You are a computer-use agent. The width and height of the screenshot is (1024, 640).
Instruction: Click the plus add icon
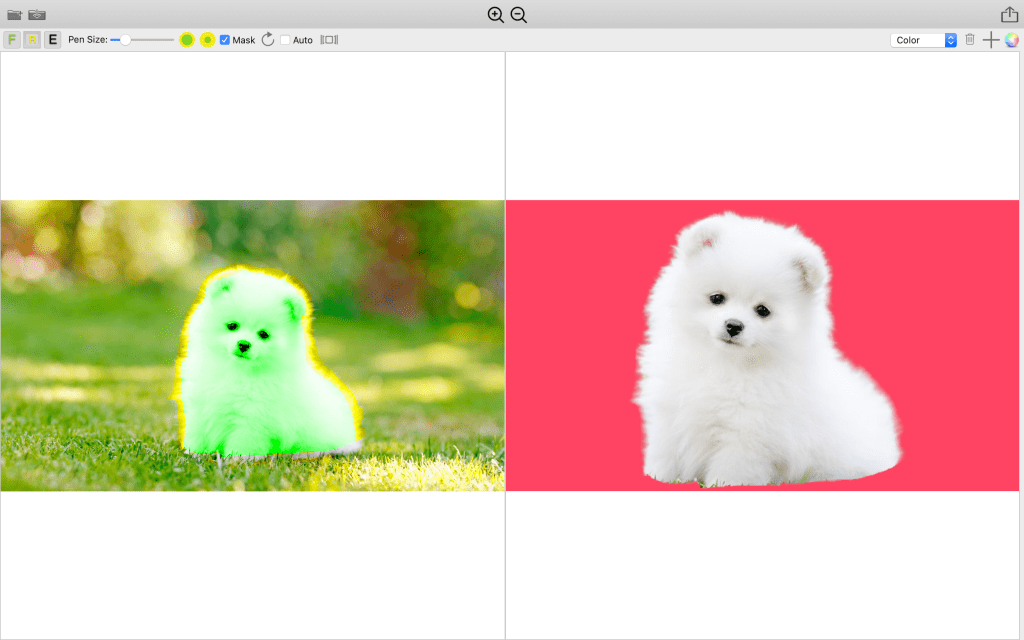[991, 40]
